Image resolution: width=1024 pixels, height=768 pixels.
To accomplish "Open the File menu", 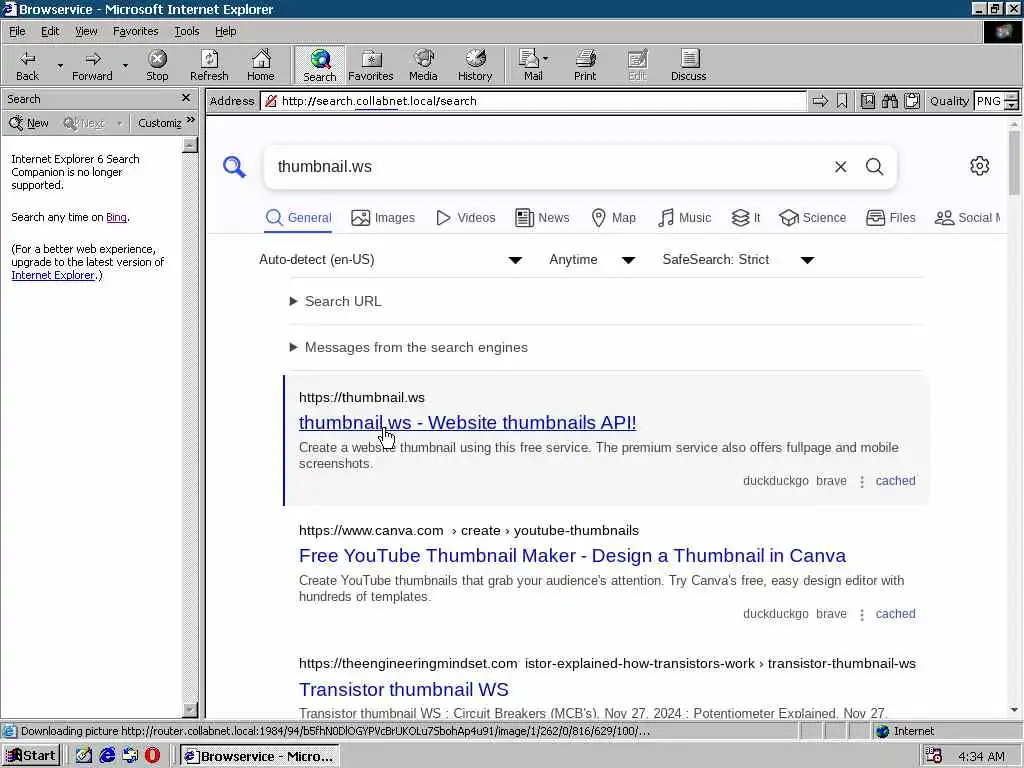I will tap(17, 31).
